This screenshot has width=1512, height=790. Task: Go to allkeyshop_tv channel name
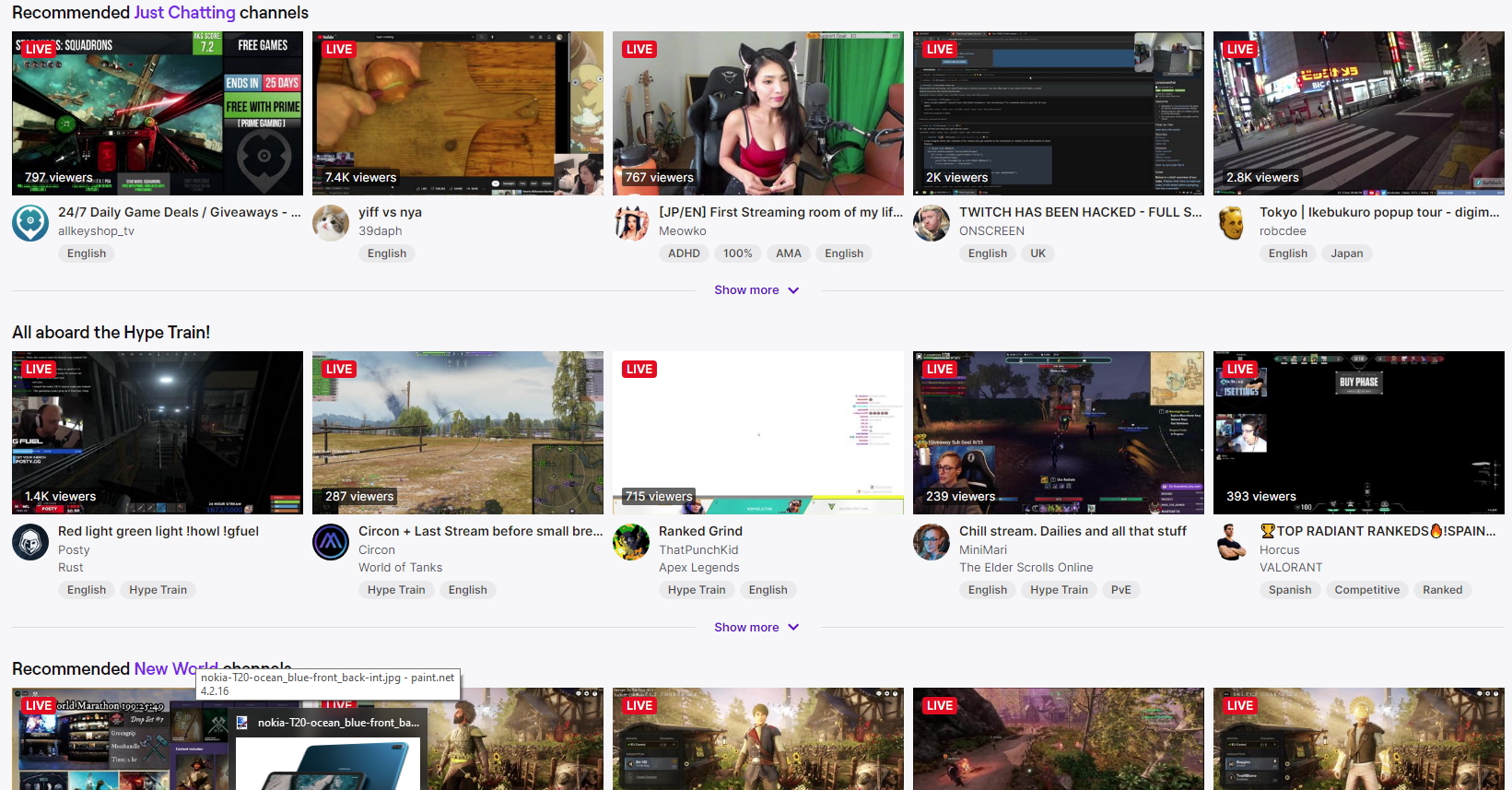click(96, 231)
